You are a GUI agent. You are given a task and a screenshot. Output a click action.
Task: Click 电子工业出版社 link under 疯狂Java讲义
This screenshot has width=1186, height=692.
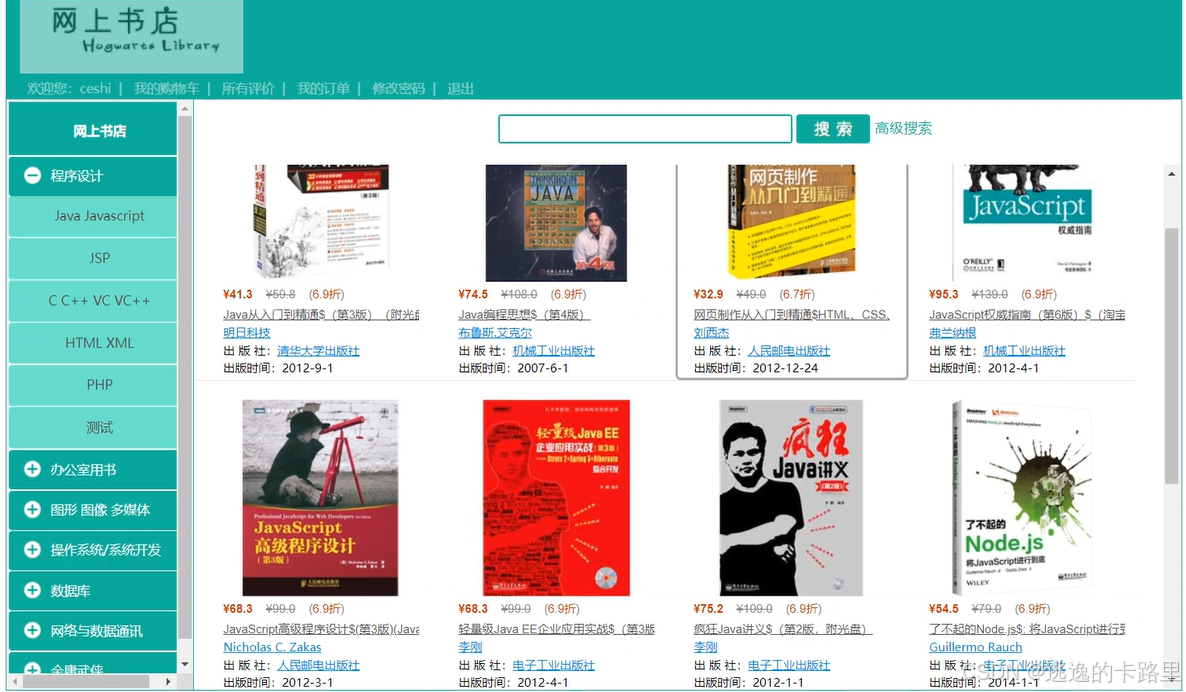pyautogui.click(x=789, y=666)
